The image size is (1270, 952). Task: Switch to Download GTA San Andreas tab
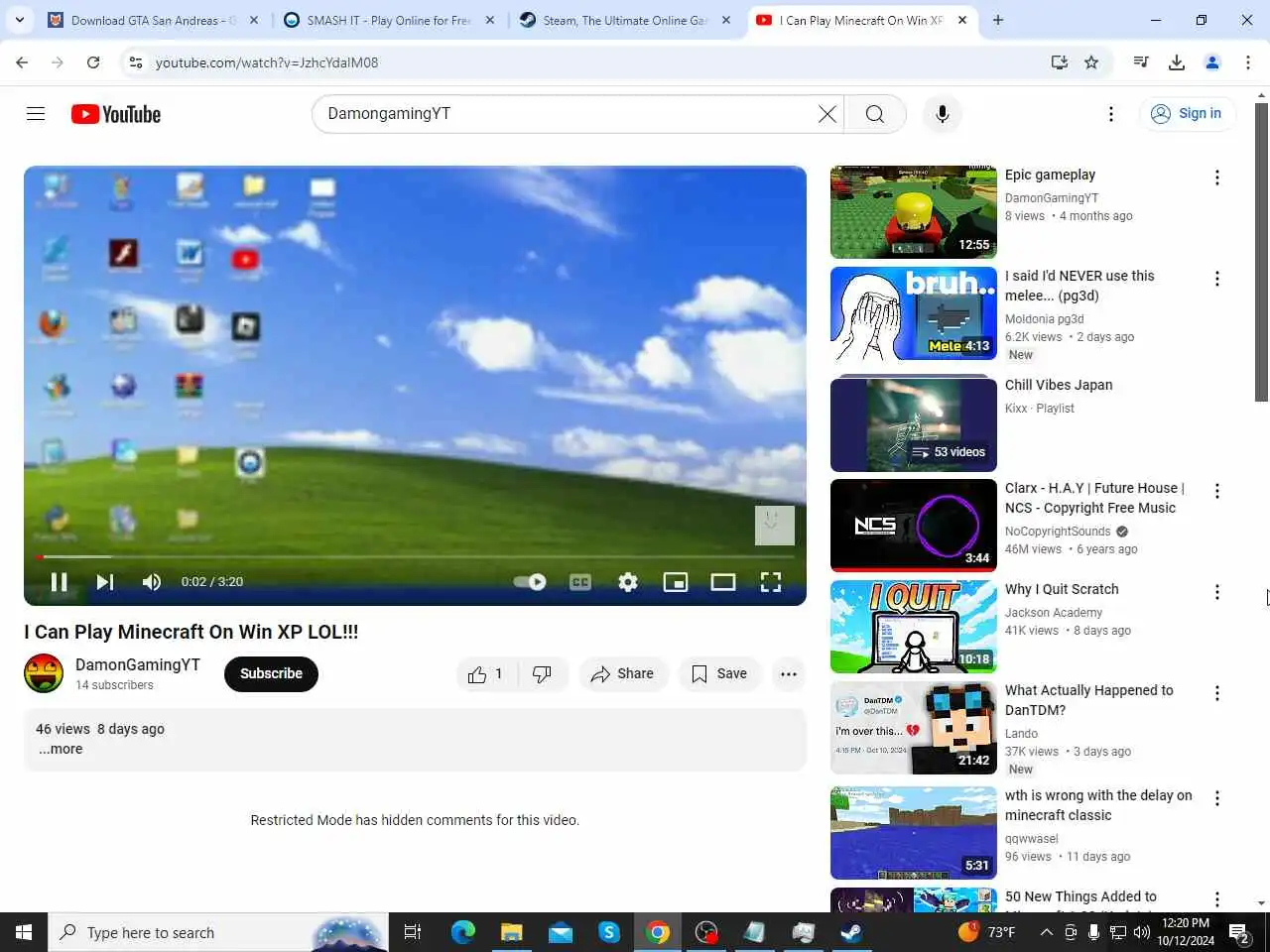[x=154, y=20]
